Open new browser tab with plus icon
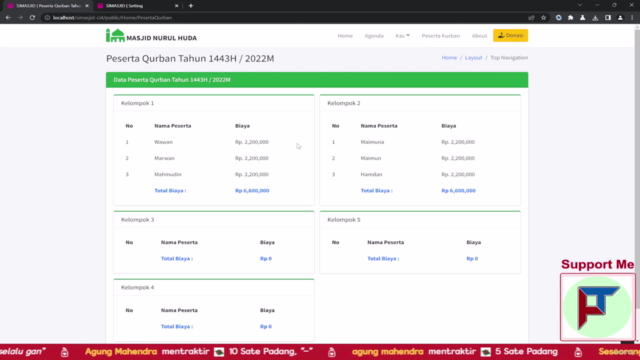The width and height of the screenshot is (640, 360). [191, 6]
